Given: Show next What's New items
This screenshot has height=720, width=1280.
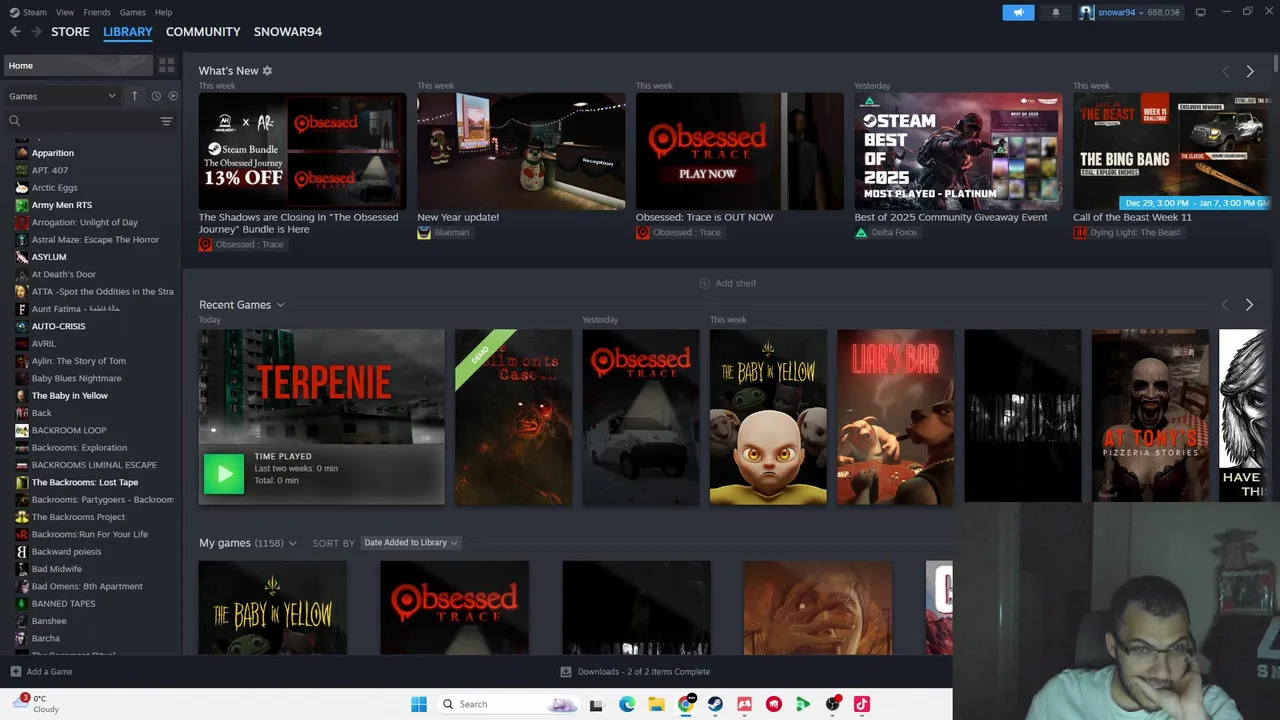Looking at the screenshot, I should click(x=1249, y=71).
